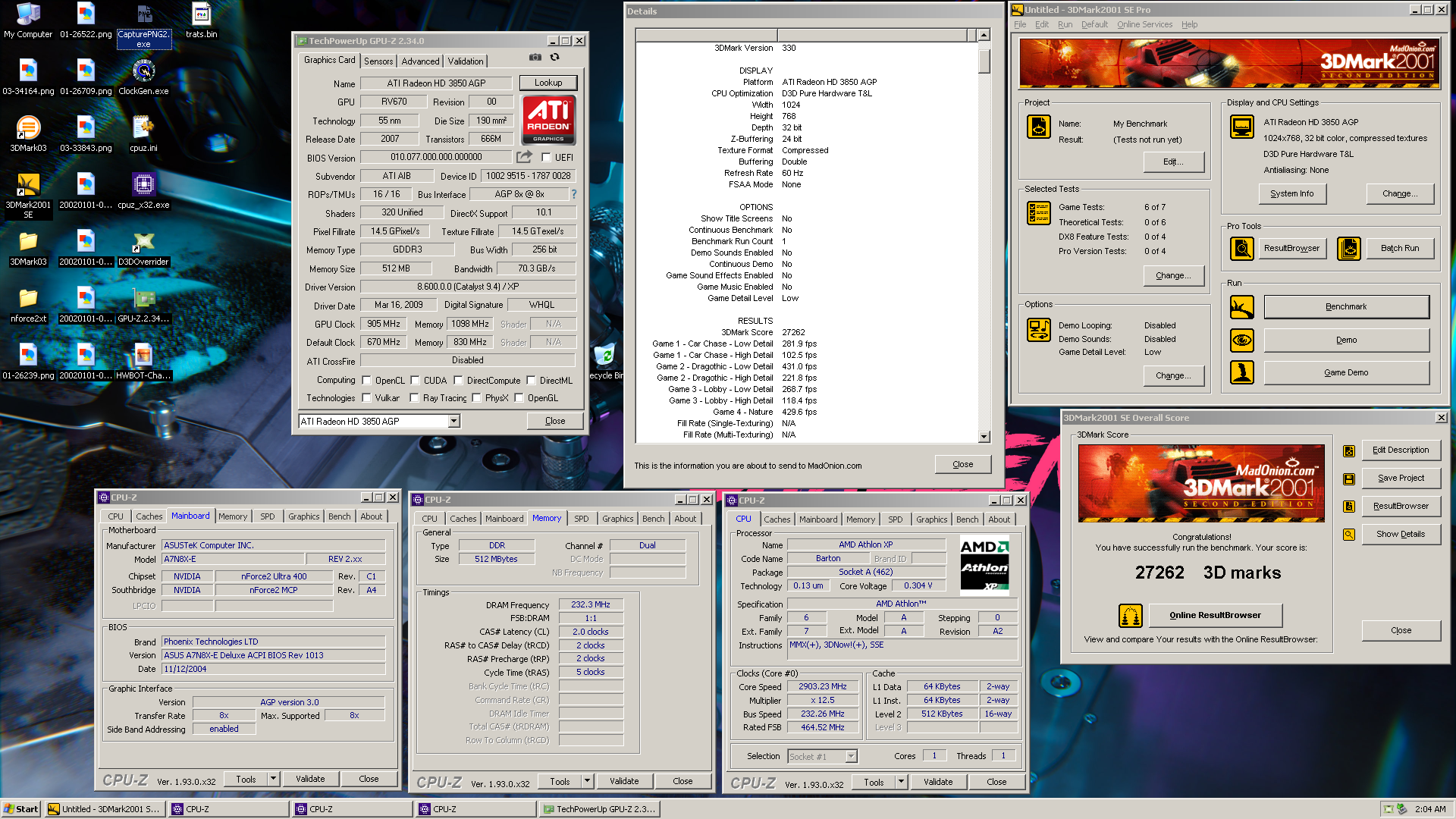Image resolution: width=1456 pixels, height=819 pixels.
Task: Click the System Info button
Action: pyautogui.click(x=1291, y=194)
